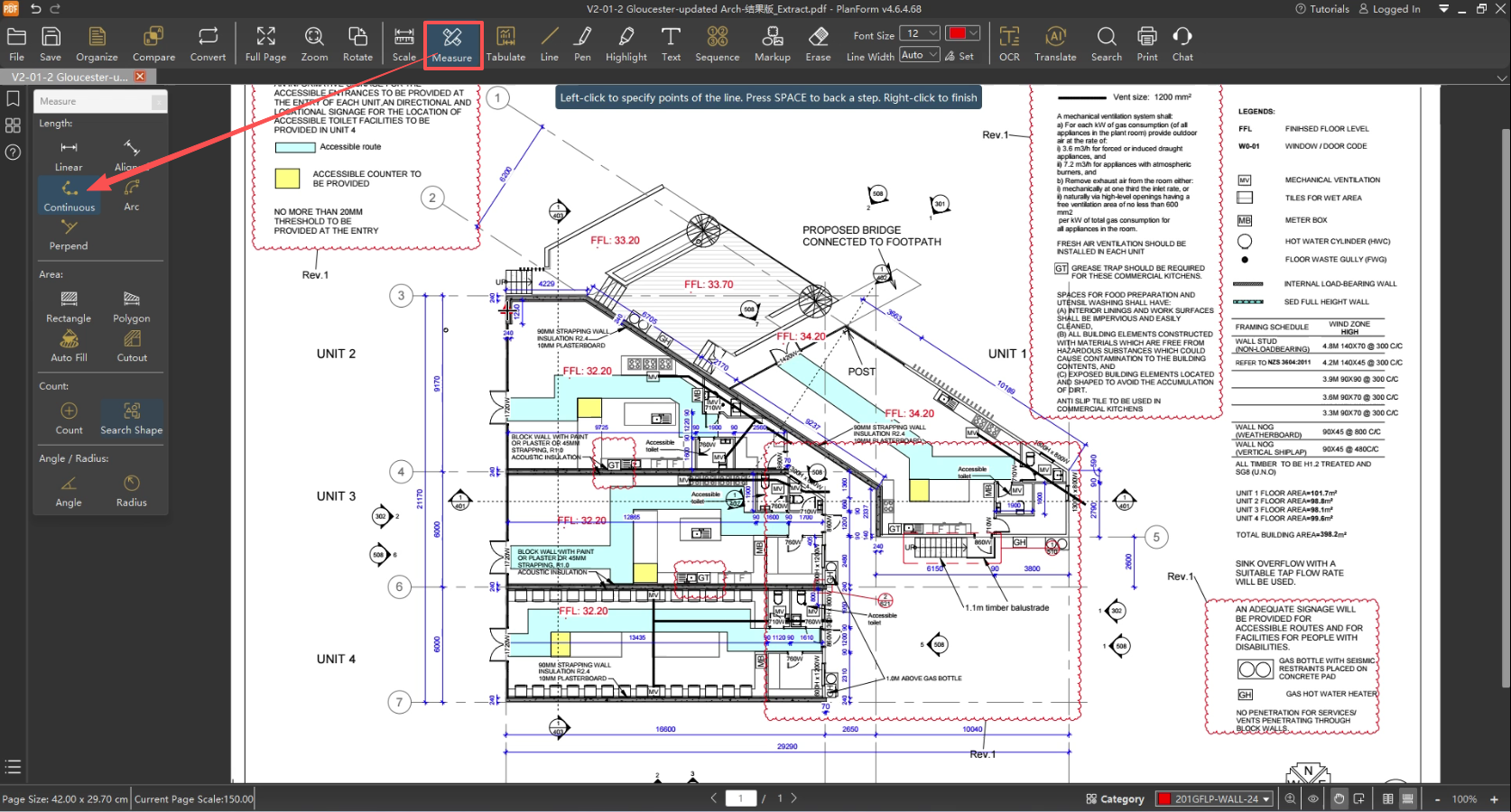Viewport: 1511px width, 812px height.
Task: Open the Compare tool
Action: point(153,43)
